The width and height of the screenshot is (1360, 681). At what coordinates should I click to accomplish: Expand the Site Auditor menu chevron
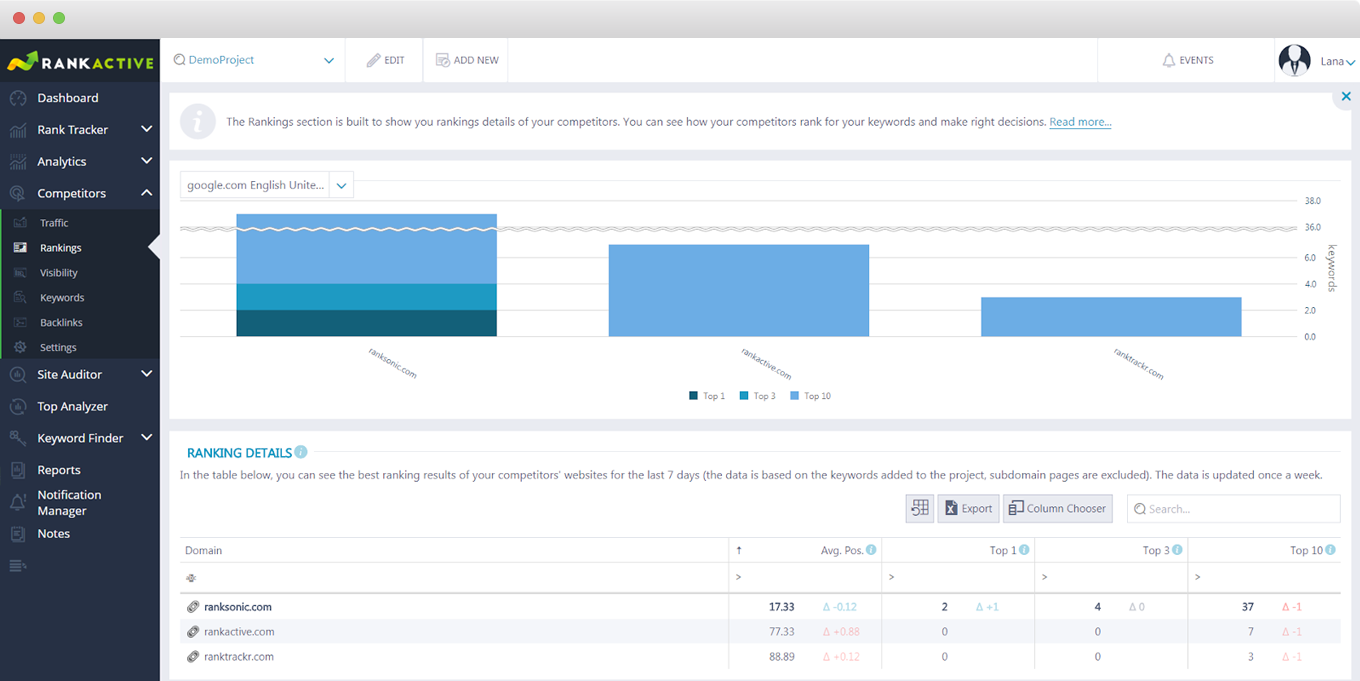pos(147,374)
